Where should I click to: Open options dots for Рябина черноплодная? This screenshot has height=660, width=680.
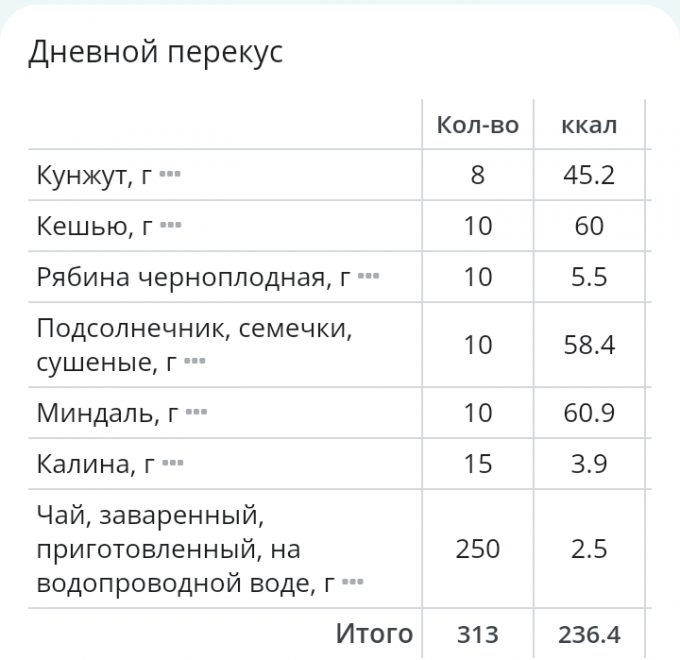(x=369, y=276)
